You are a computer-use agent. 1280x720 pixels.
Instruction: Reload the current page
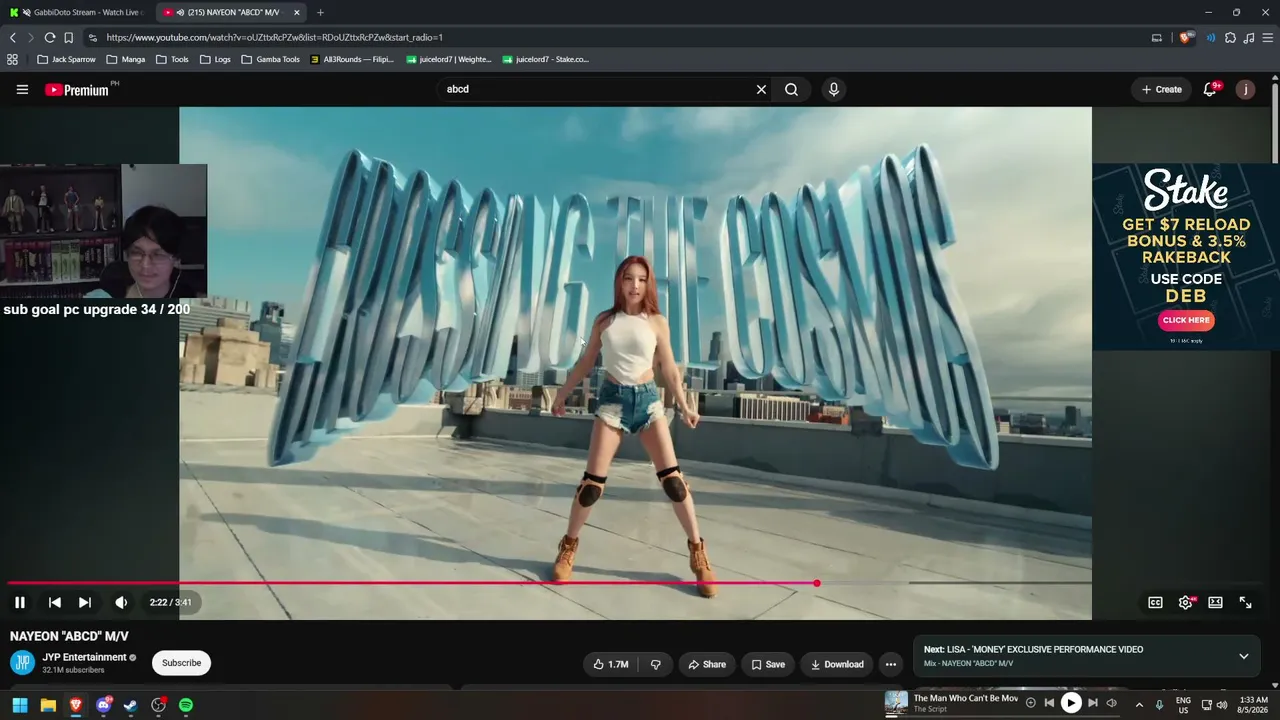point(49,37)
